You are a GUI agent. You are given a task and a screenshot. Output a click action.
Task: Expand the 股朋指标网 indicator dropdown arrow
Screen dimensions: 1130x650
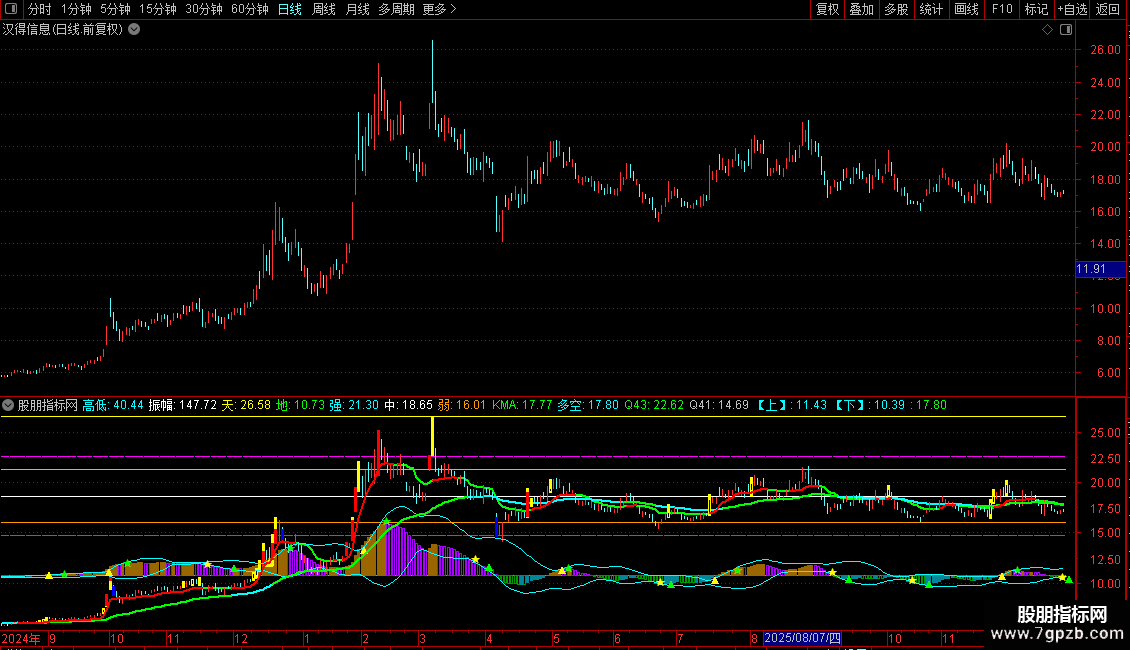(8, 405)
